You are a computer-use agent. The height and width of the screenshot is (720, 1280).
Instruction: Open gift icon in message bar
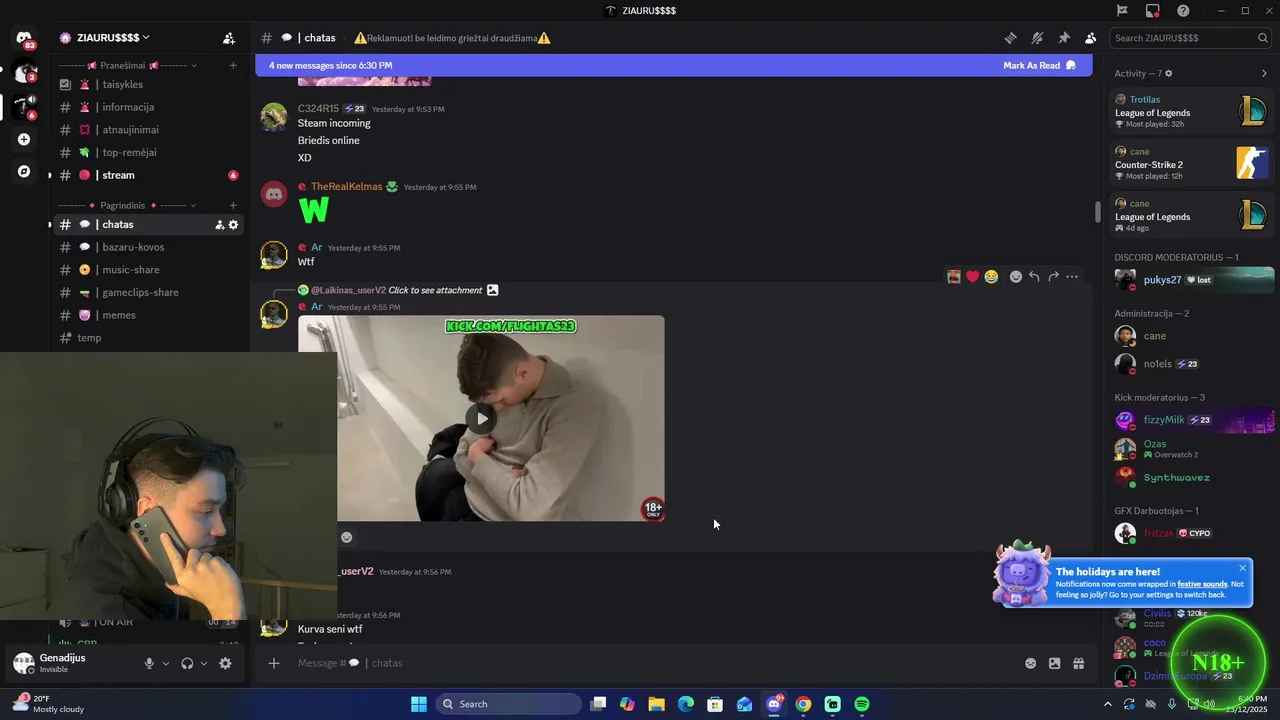(1079, 663)
